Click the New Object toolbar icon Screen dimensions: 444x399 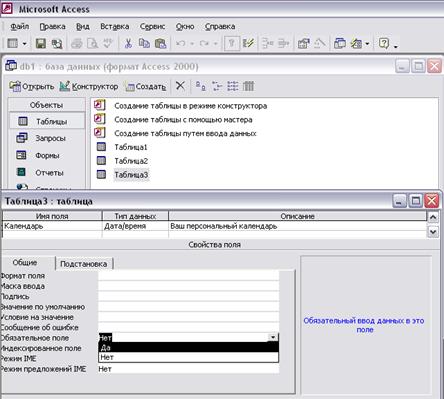coord(356,43)
